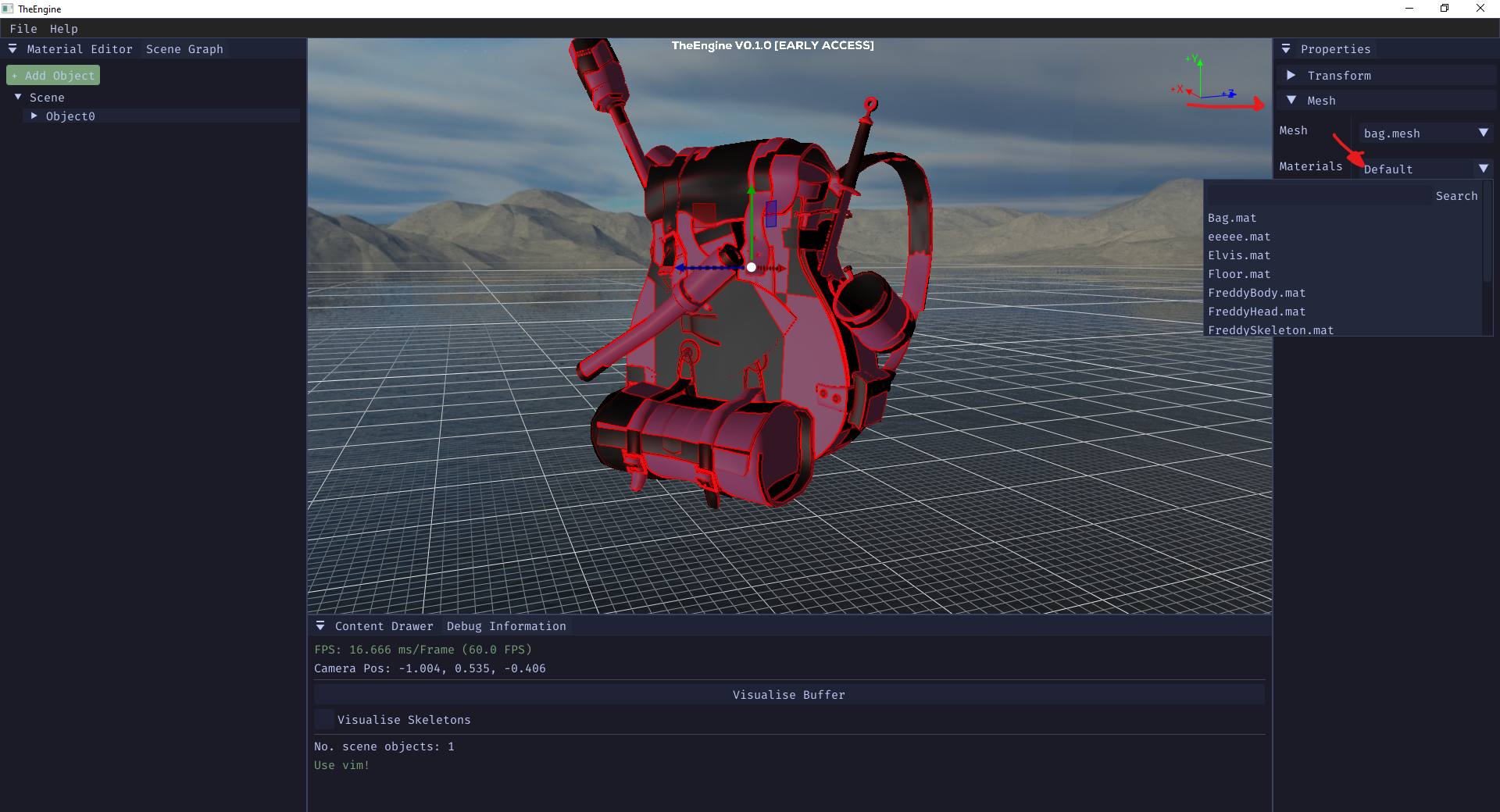Open the File menu
The width and height of the screenshot is (1500, 812).
pyautogui.click(x=23, y=29)
